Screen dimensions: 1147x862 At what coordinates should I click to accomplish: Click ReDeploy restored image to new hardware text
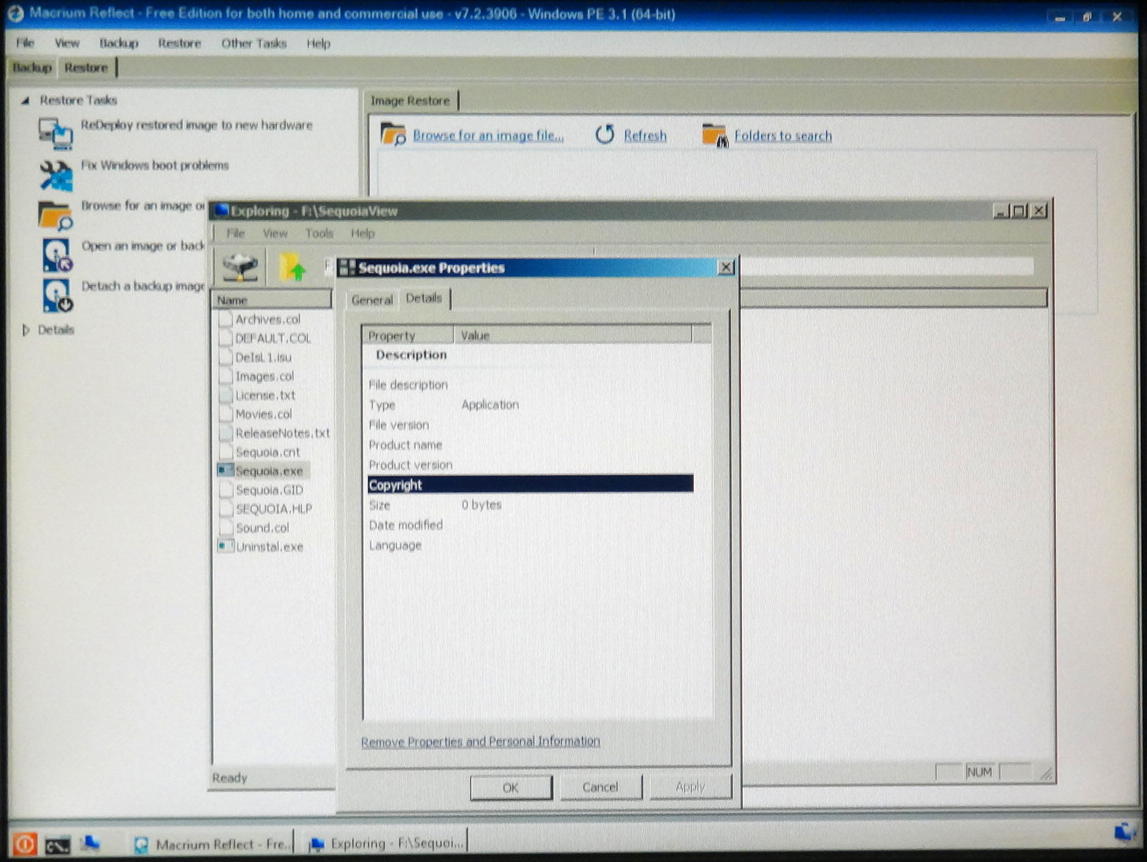pos(196,125)
